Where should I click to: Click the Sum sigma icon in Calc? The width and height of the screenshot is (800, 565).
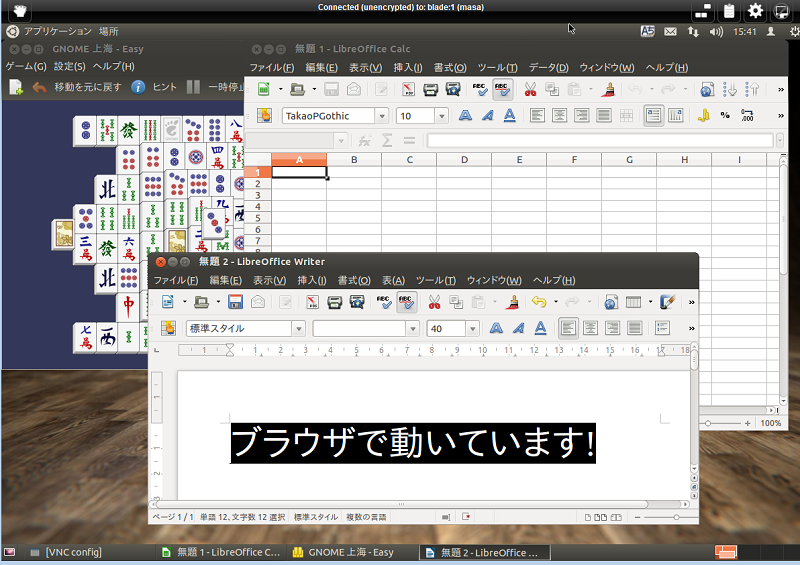tap(387, 140)
